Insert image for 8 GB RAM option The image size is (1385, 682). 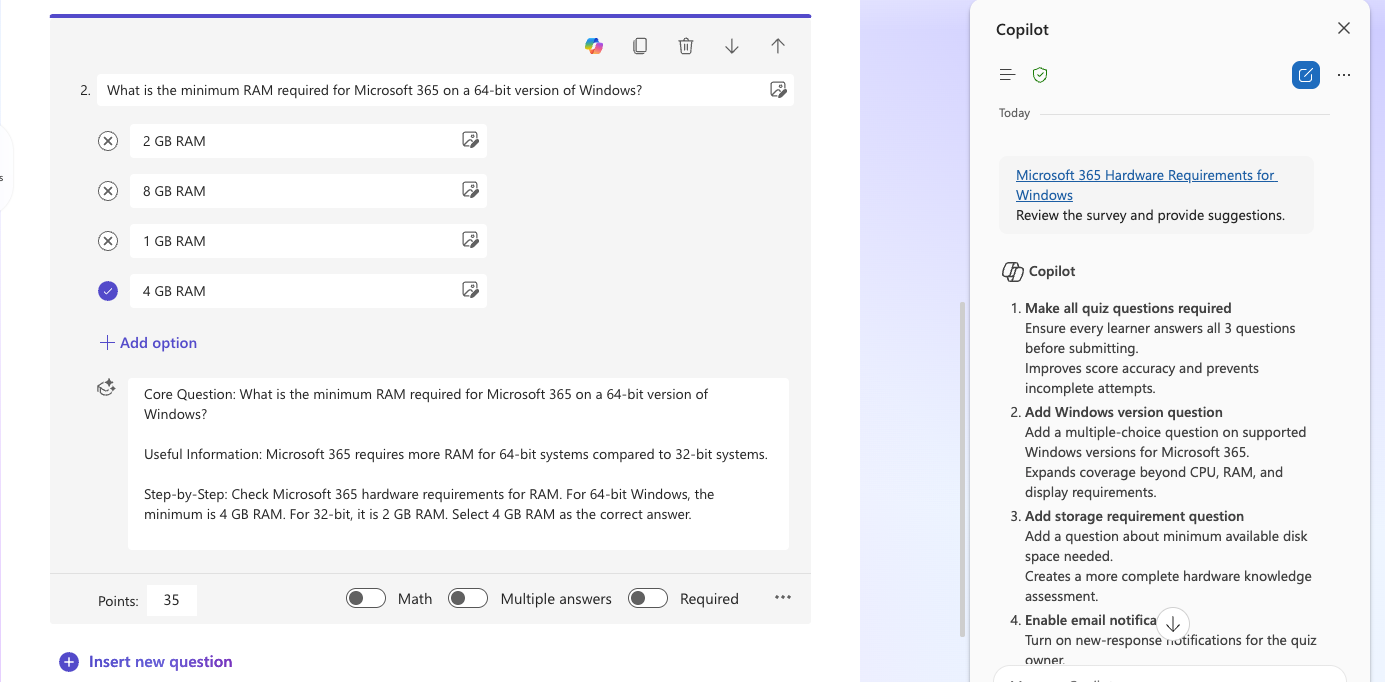(470, 190)
